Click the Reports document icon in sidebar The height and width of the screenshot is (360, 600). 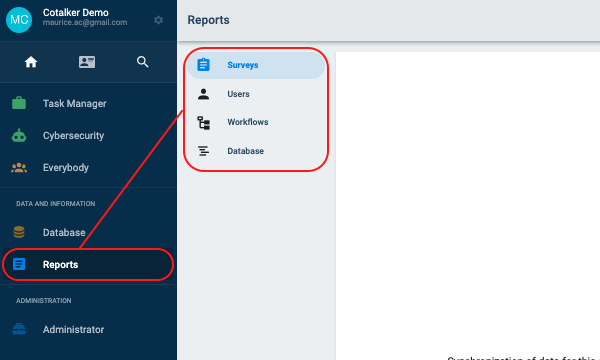pos(19,264)
